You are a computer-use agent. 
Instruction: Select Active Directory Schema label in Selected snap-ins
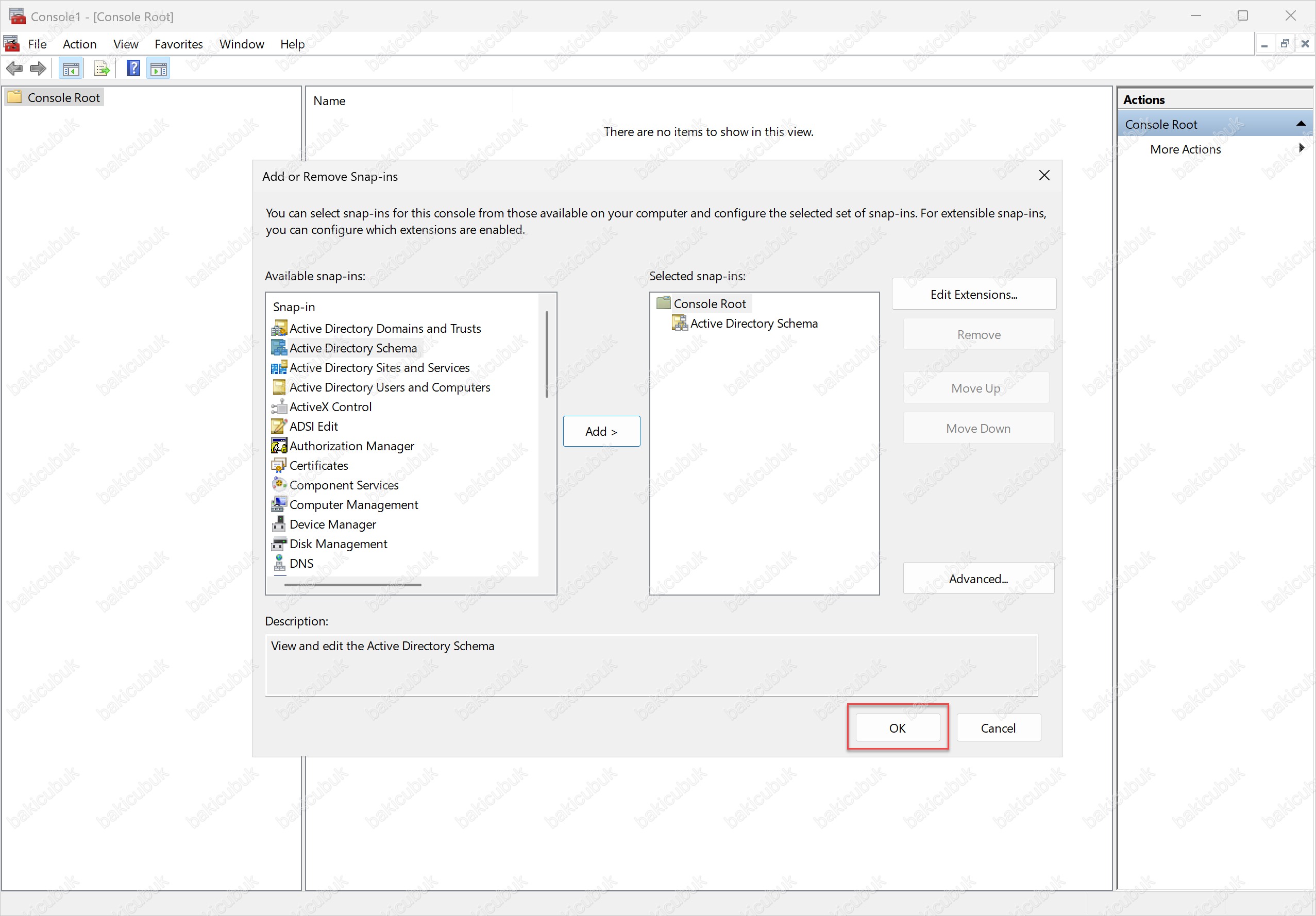click(x=754, y=324)
